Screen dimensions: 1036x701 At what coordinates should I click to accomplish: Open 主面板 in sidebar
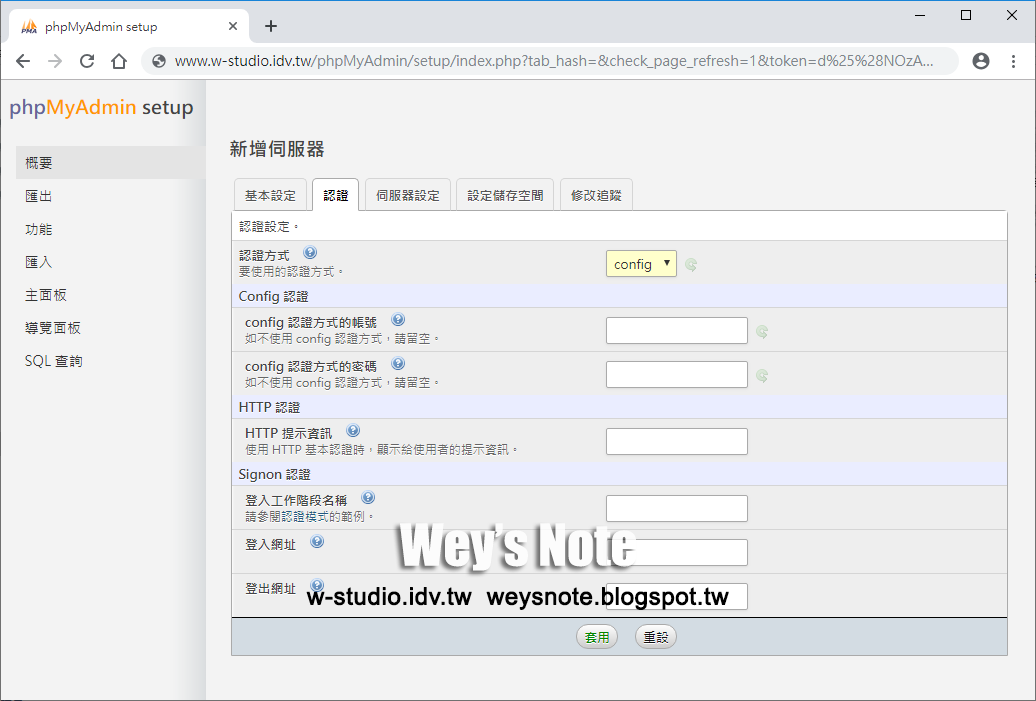(x=110, y=295)
